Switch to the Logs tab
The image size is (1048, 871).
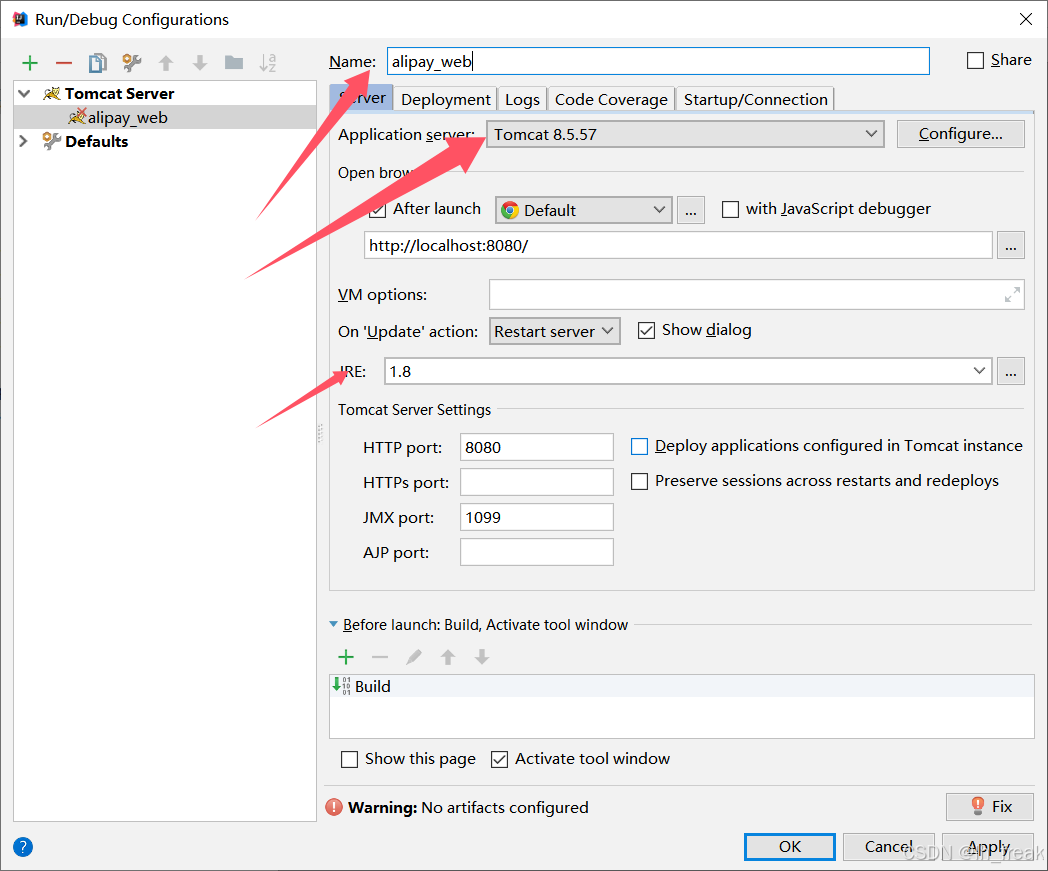[x=522, y=100]
